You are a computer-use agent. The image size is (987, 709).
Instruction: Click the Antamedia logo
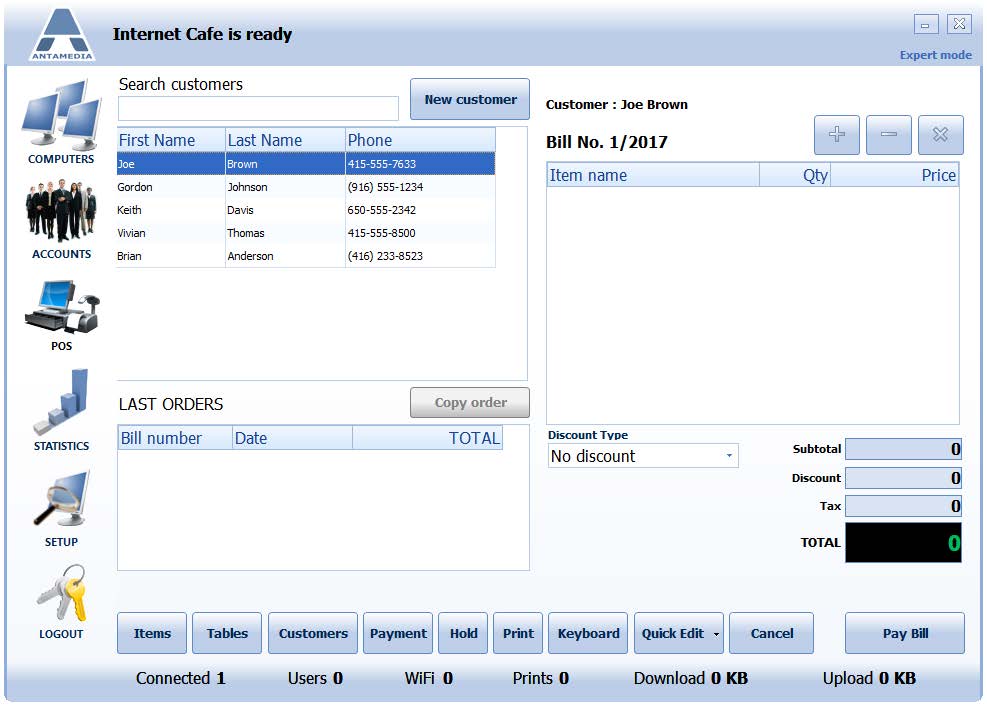pos(62,35)
